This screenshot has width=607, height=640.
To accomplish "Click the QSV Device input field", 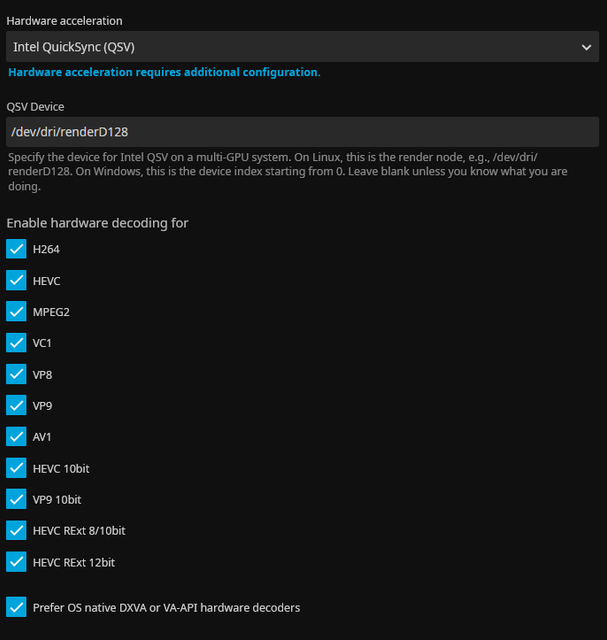I will click(302, 132).
